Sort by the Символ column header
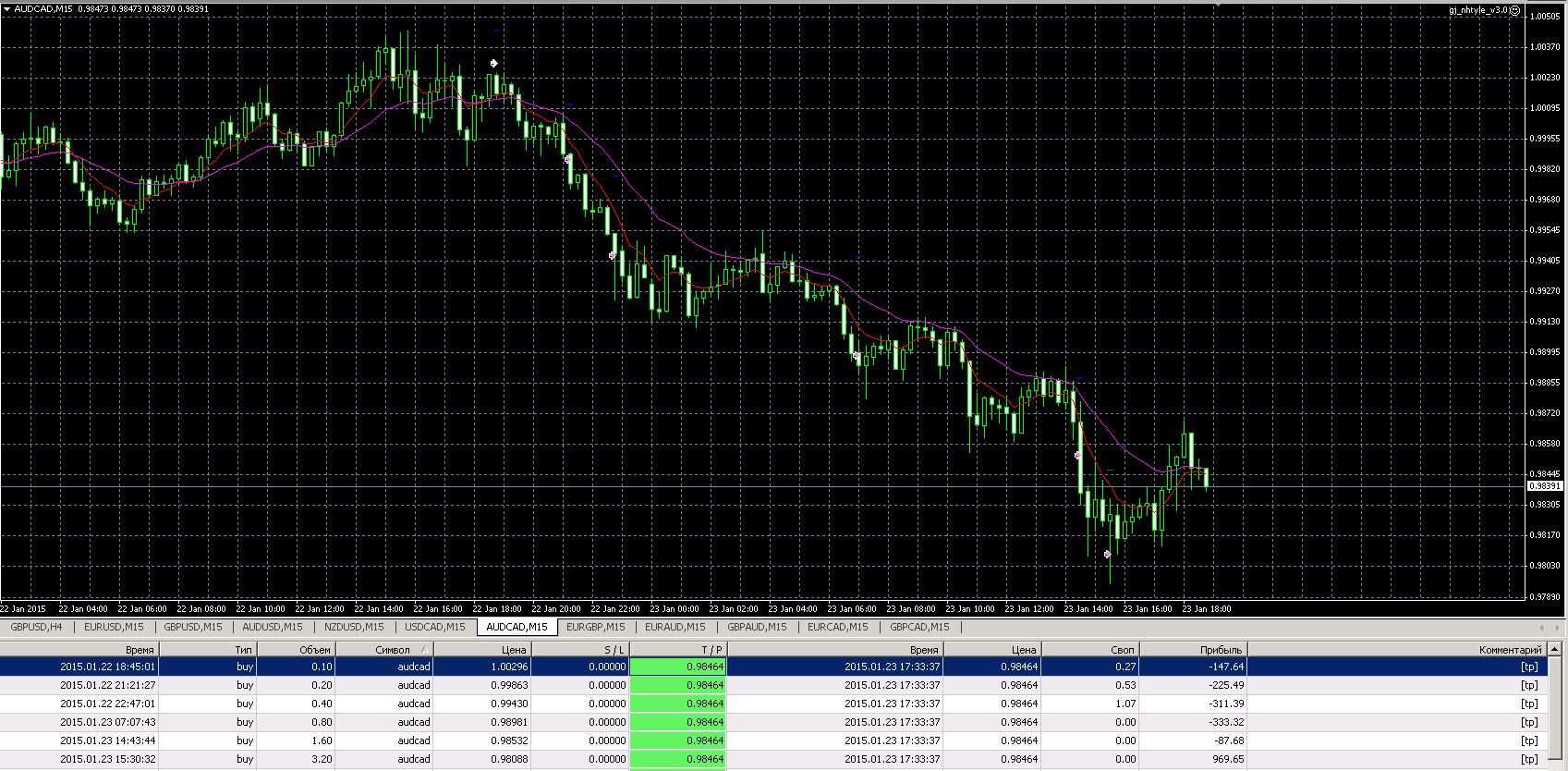Image resolution: width=1568 pixels, height=771 pixels. click(385, 650)
